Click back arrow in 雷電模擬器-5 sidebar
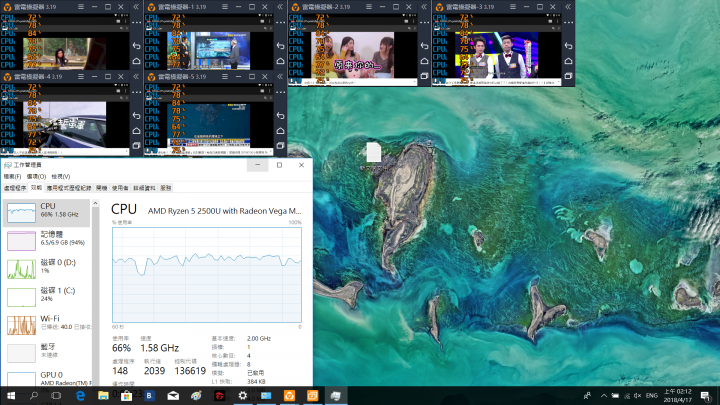 [281, 116]
